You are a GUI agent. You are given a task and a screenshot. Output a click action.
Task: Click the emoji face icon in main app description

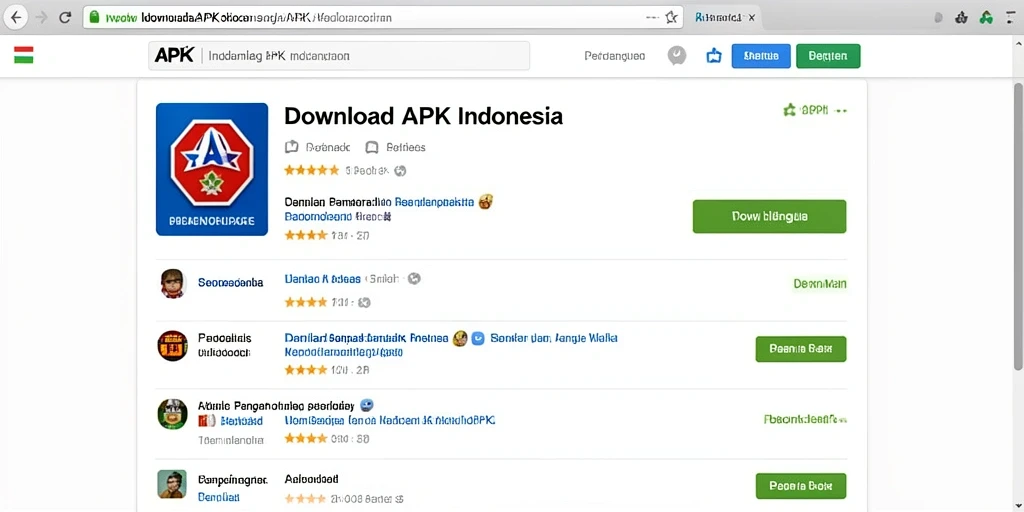coord(485,202)
